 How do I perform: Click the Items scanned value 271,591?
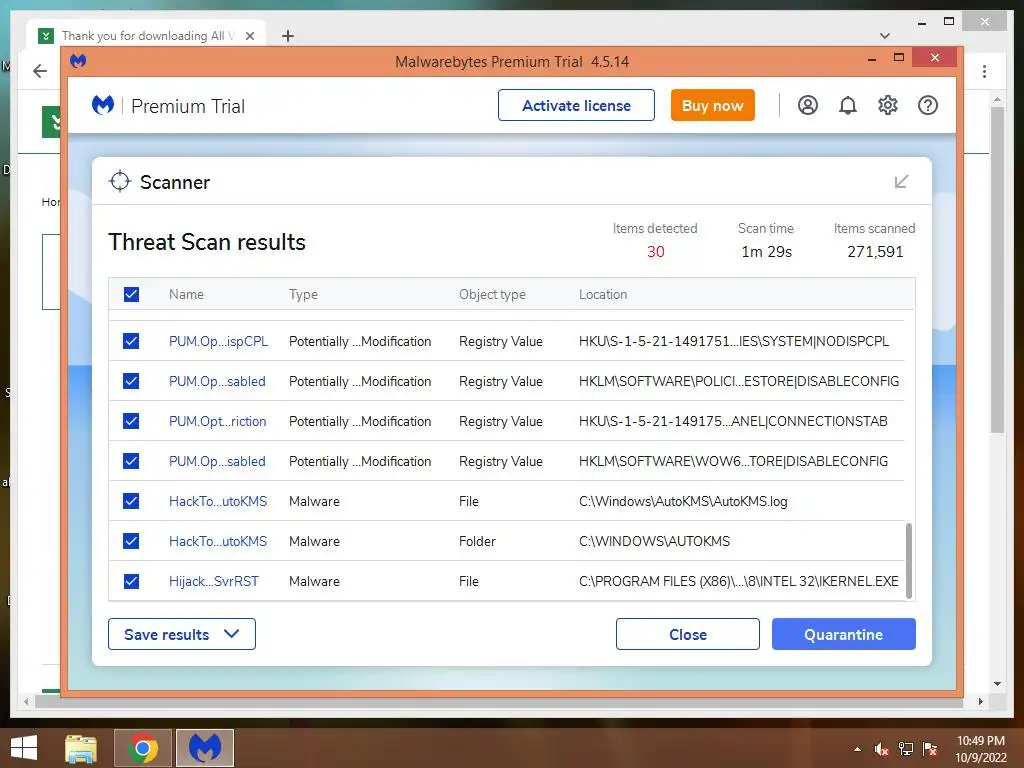click(875, 251)
